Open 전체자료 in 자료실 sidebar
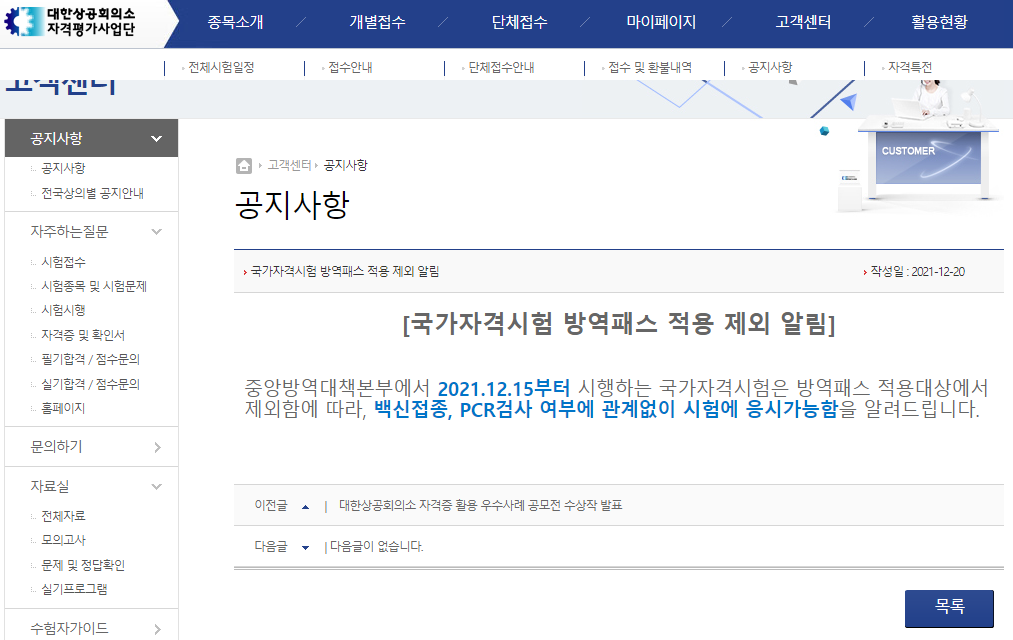Screen dimensions: 1013x640 [63, 515]
